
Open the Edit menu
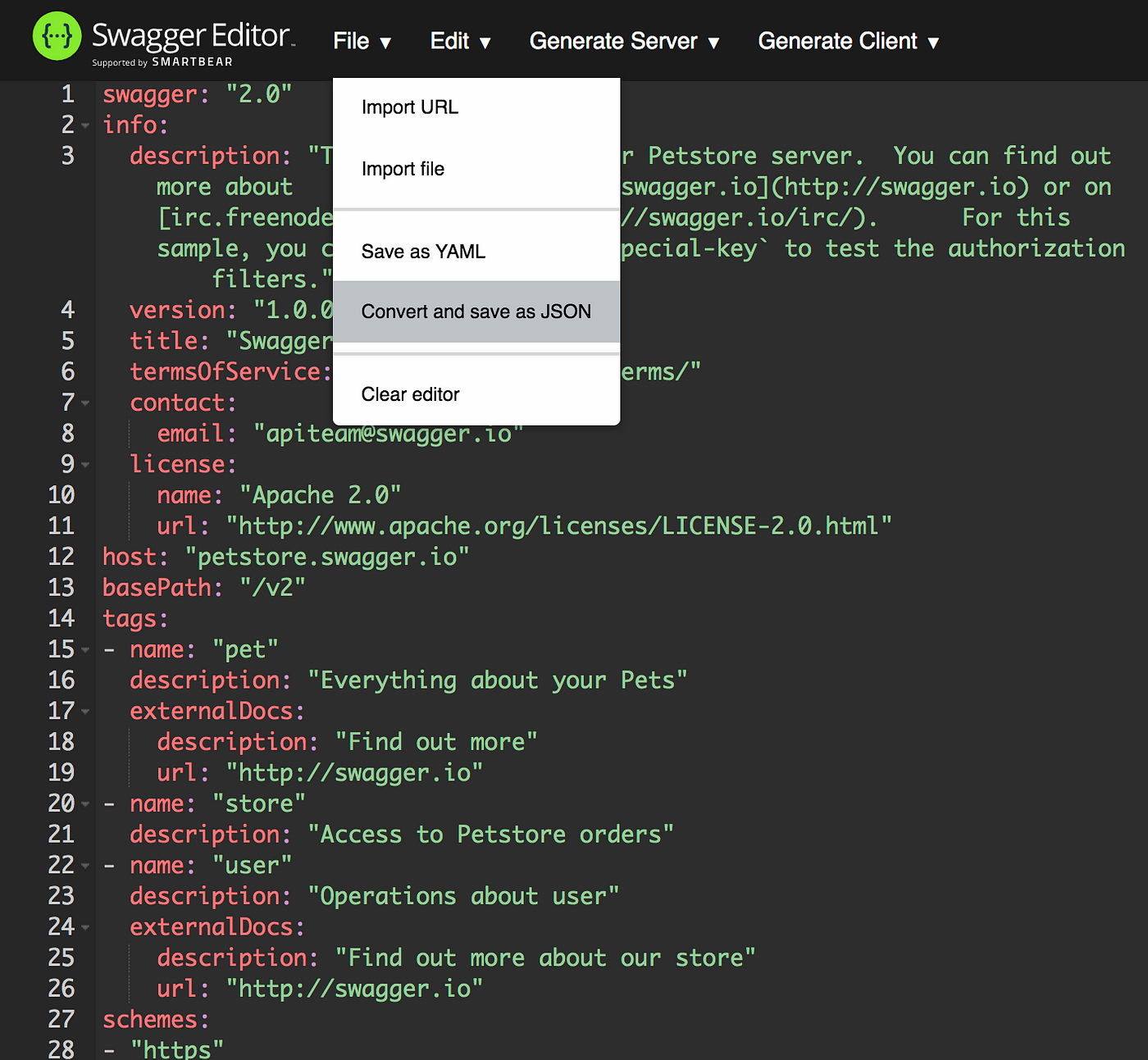coord(460,41)
